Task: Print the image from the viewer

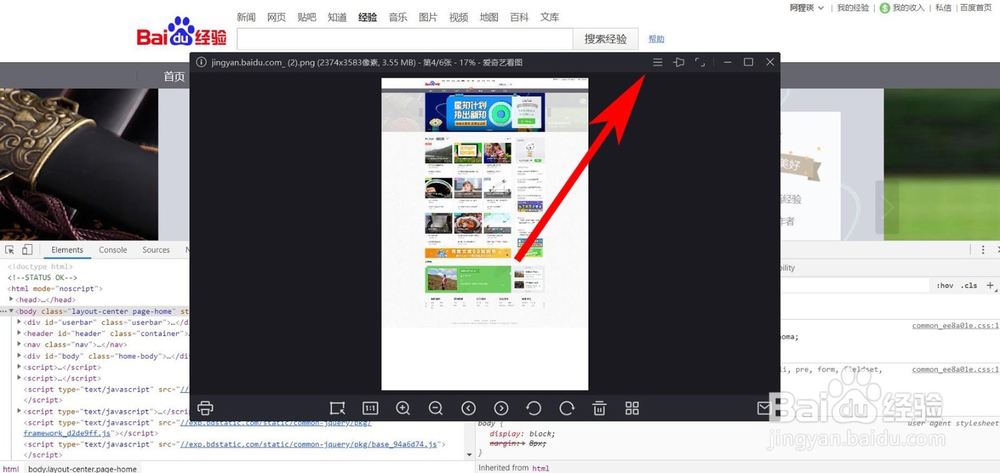Action: click(x=205, y=408)
